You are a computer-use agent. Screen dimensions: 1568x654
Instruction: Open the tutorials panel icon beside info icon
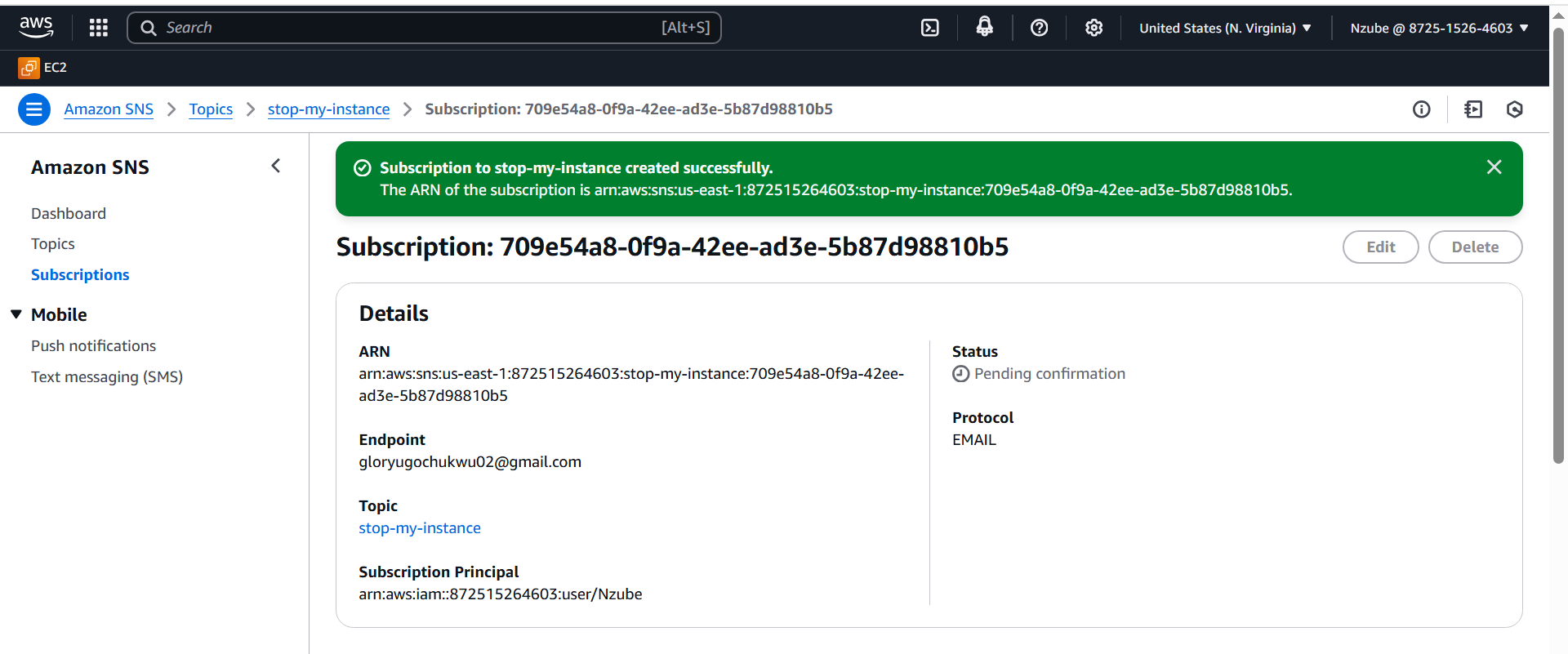[x=1473, y=109]
